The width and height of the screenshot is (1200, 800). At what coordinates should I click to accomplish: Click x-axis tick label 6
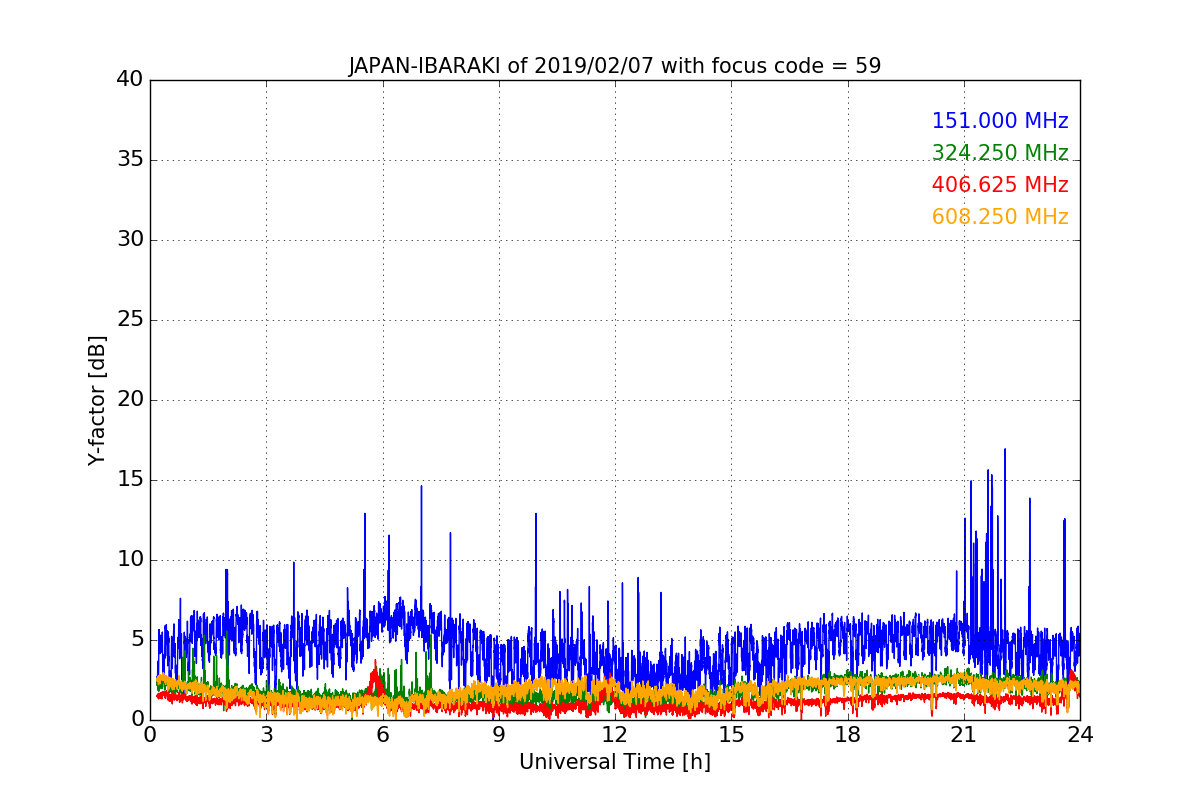pos(382,735)
